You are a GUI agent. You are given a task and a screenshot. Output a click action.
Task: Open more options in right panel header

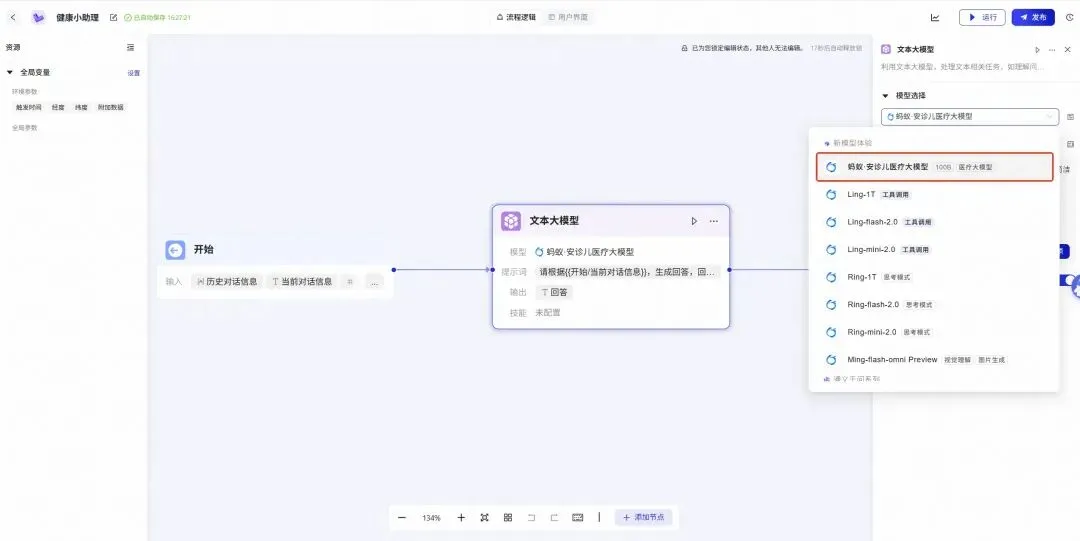click(x=1052, y=50)
